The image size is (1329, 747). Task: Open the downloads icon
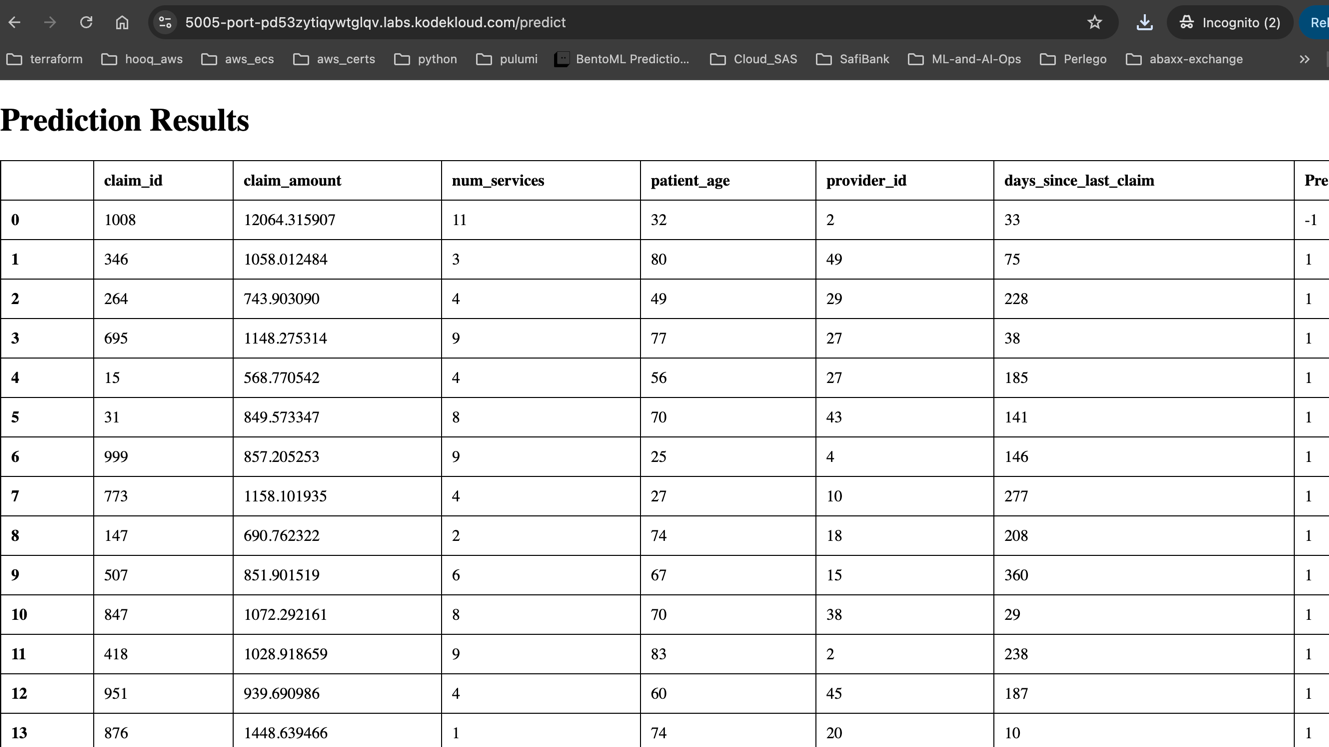pos(1144,22)
